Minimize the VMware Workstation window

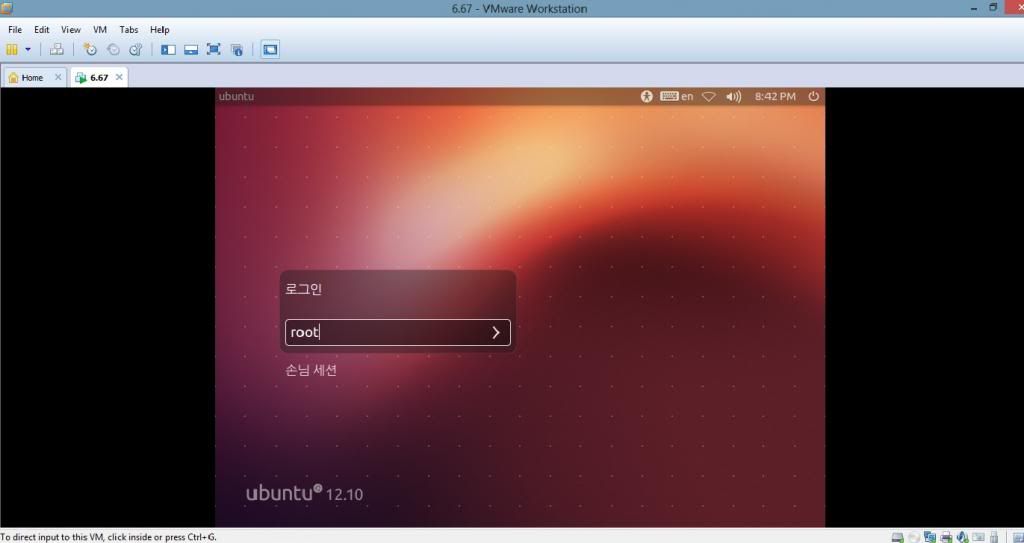(974, 8)
